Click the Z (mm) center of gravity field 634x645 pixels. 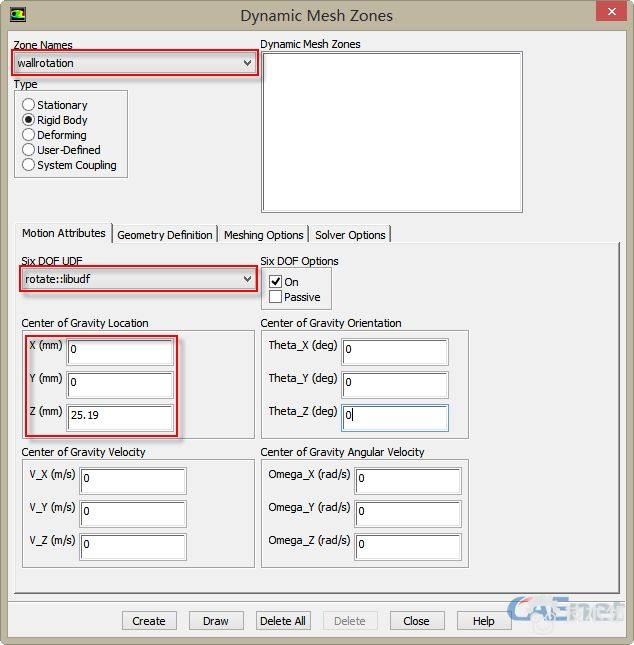tap(120, 418)
